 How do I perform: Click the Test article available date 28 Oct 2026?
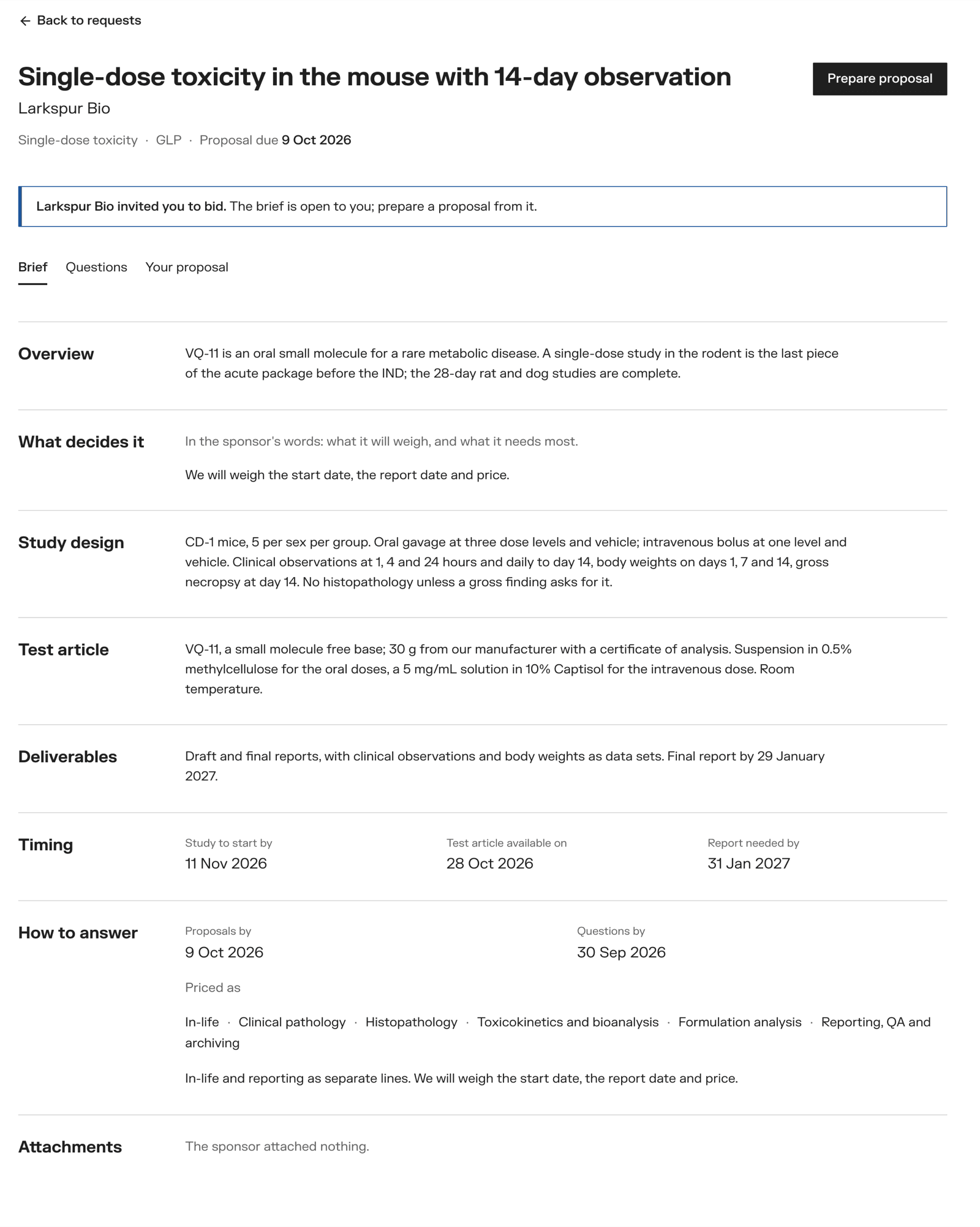[x=489, y=863]
